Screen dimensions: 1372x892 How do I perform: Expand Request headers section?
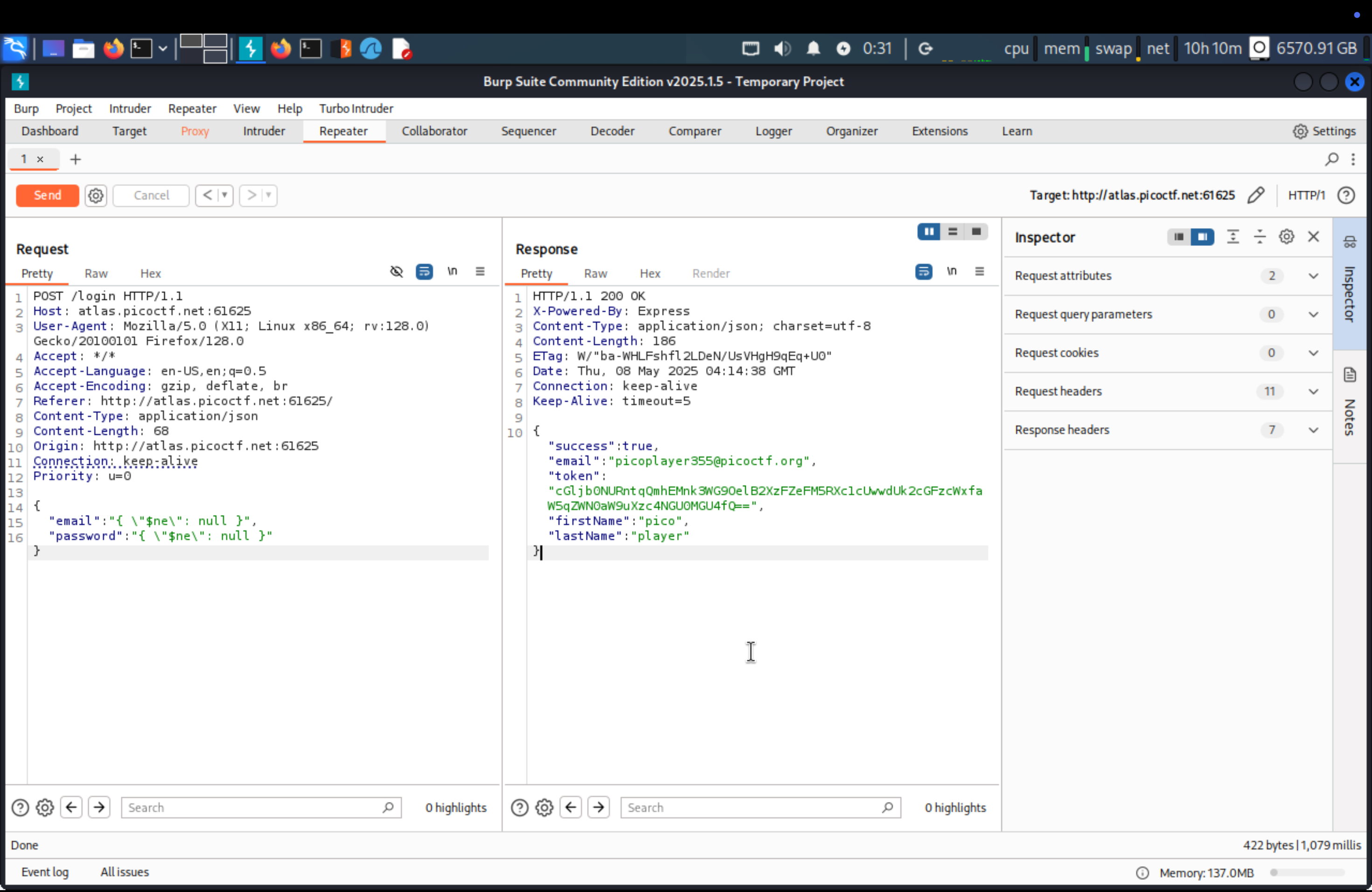point(1167,392)
